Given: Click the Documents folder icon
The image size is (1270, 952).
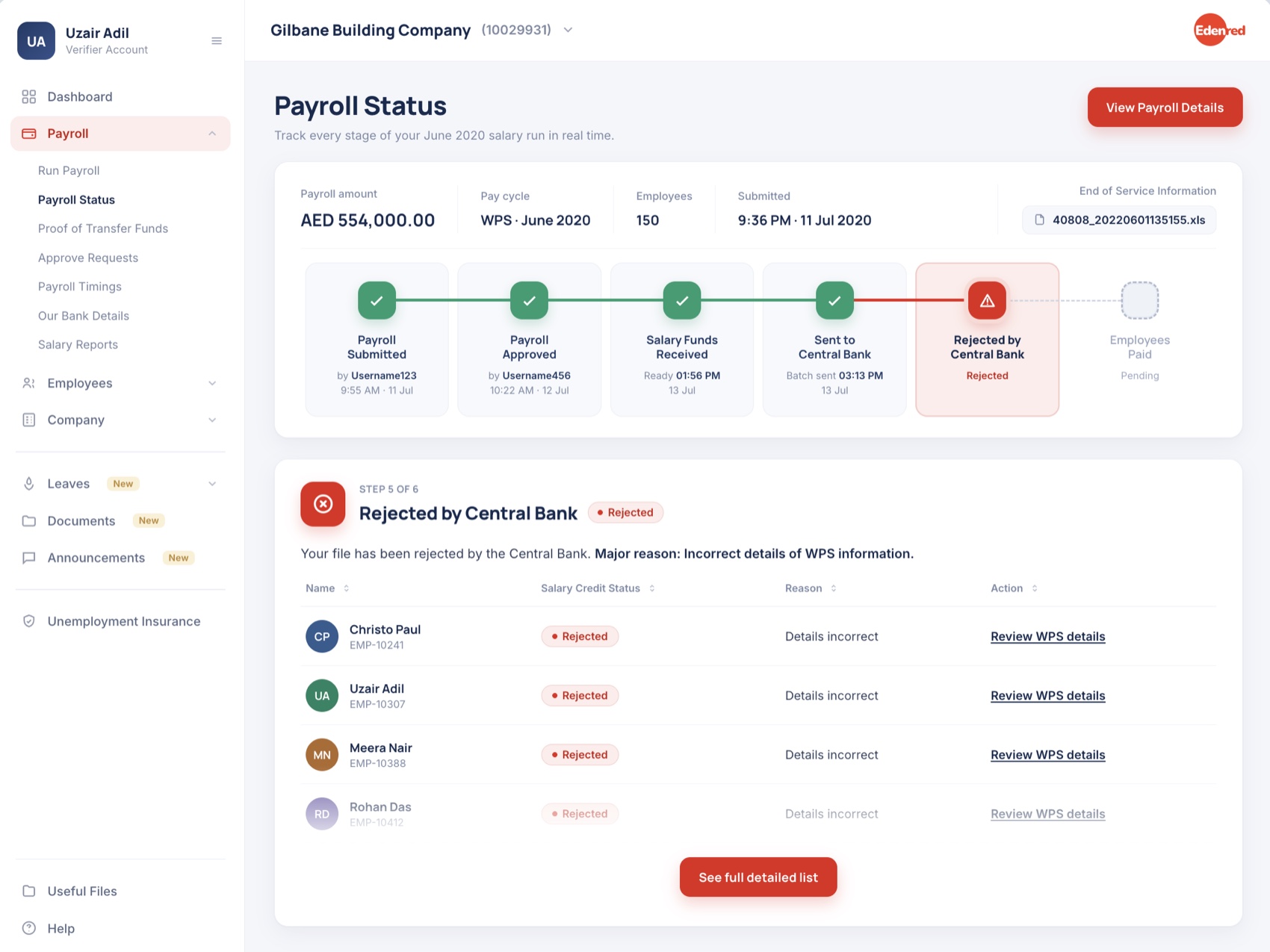Looking at the screenshot, I should pos(29,521).
